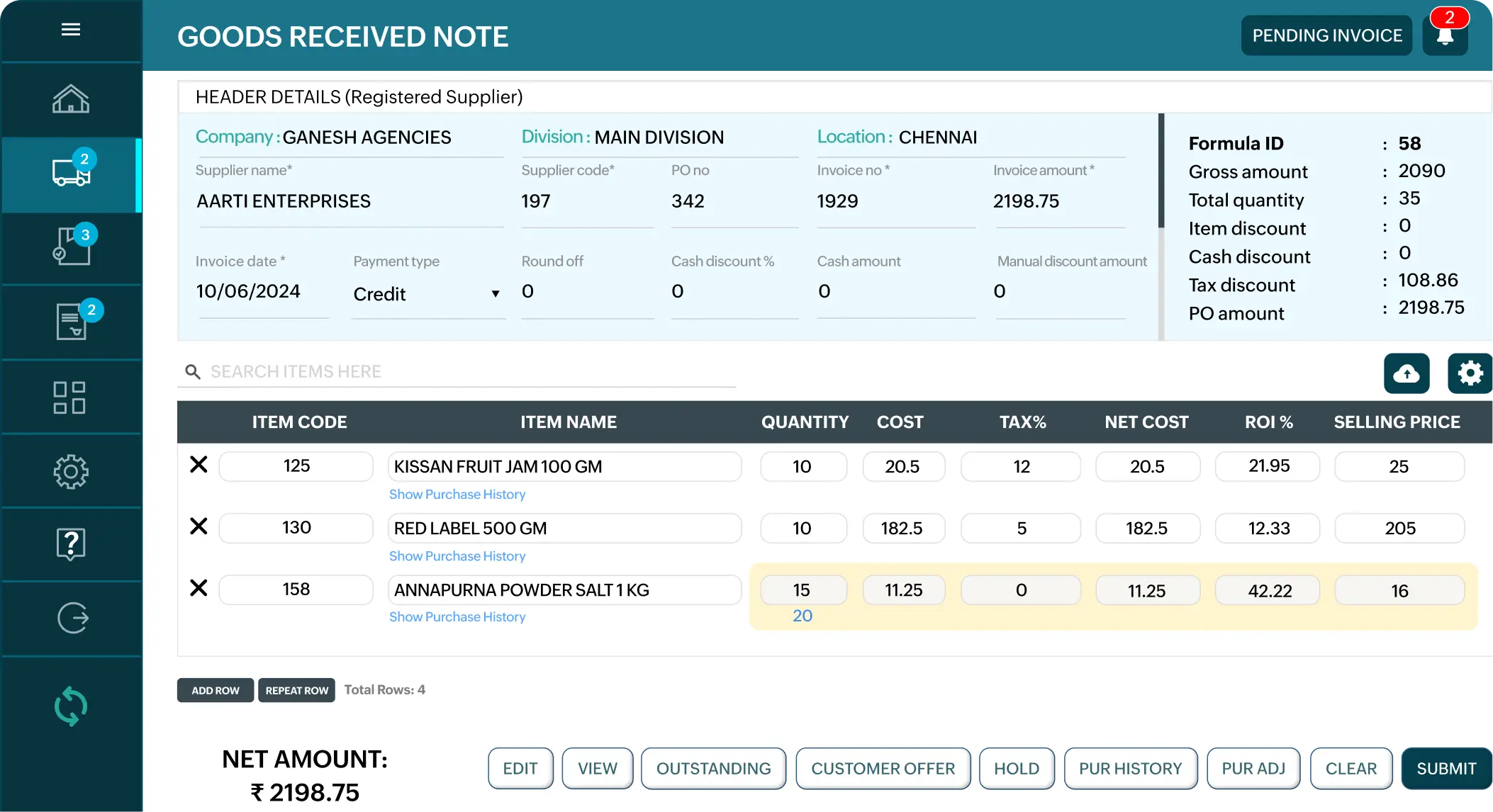
Task: Click the cloud upload icon above the table
Action: click(1407, 373)
